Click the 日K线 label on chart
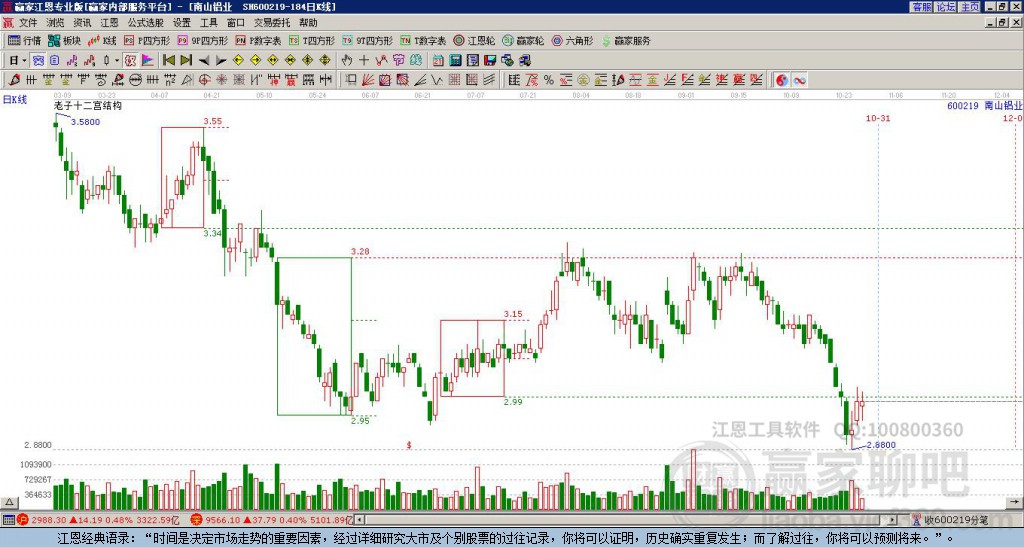Screen dimensions: 1024x548 (15, 100)
